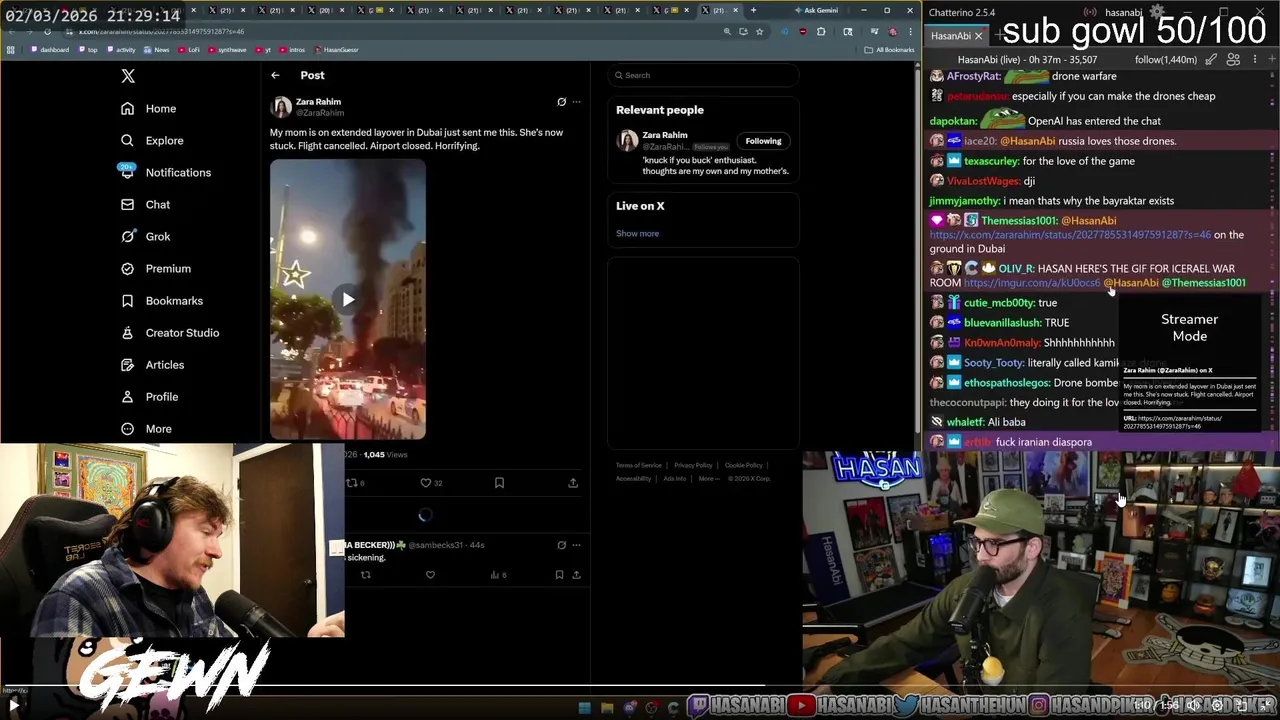1280x720 pixels.
Task: Repost the reply by @sambecks31
Action: click(x=365, y=575)
